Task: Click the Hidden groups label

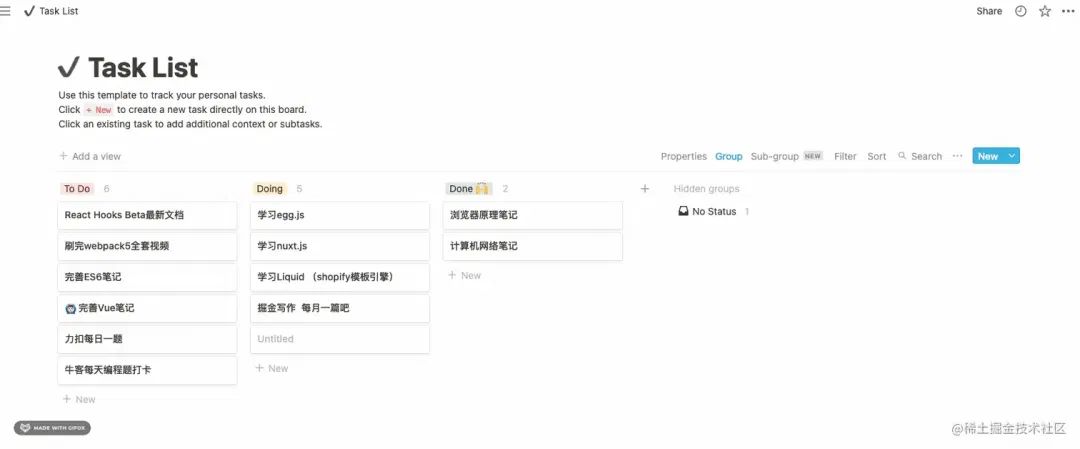Action: [707, 189]
